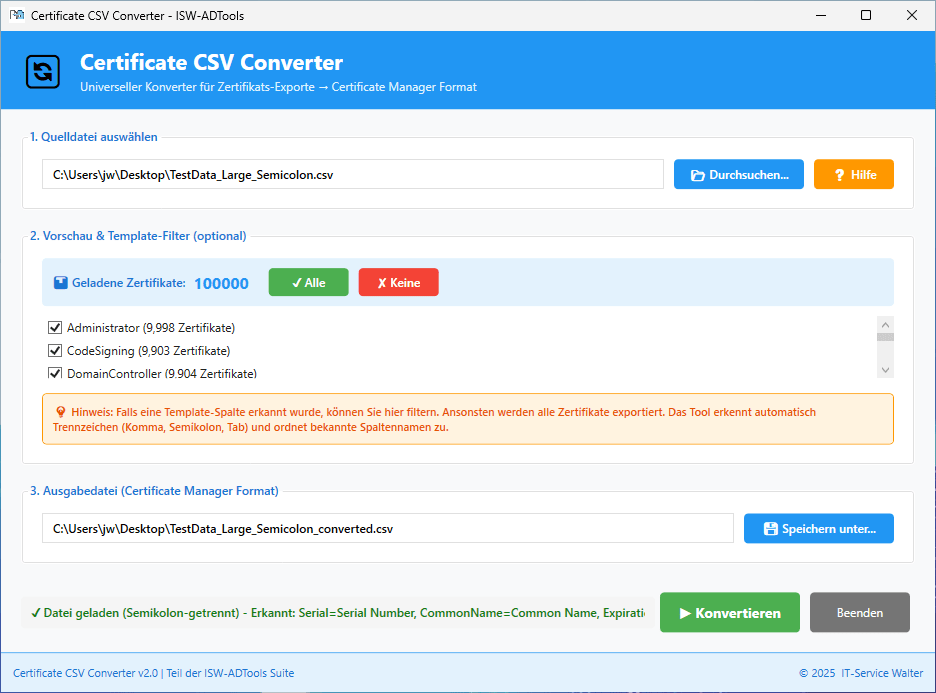Click the output file path field

[x=387, y=528]
